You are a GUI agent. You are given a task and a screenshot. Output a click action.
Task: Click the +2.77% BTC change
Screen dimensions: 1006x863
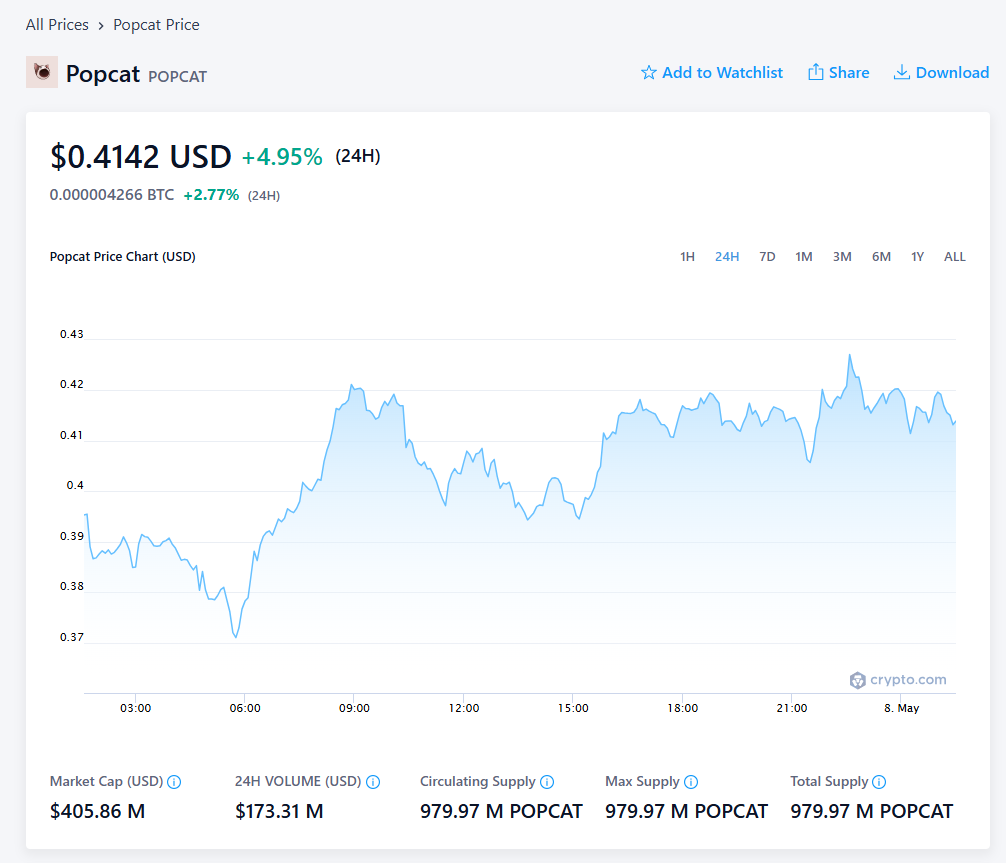[x=211, y=195]
